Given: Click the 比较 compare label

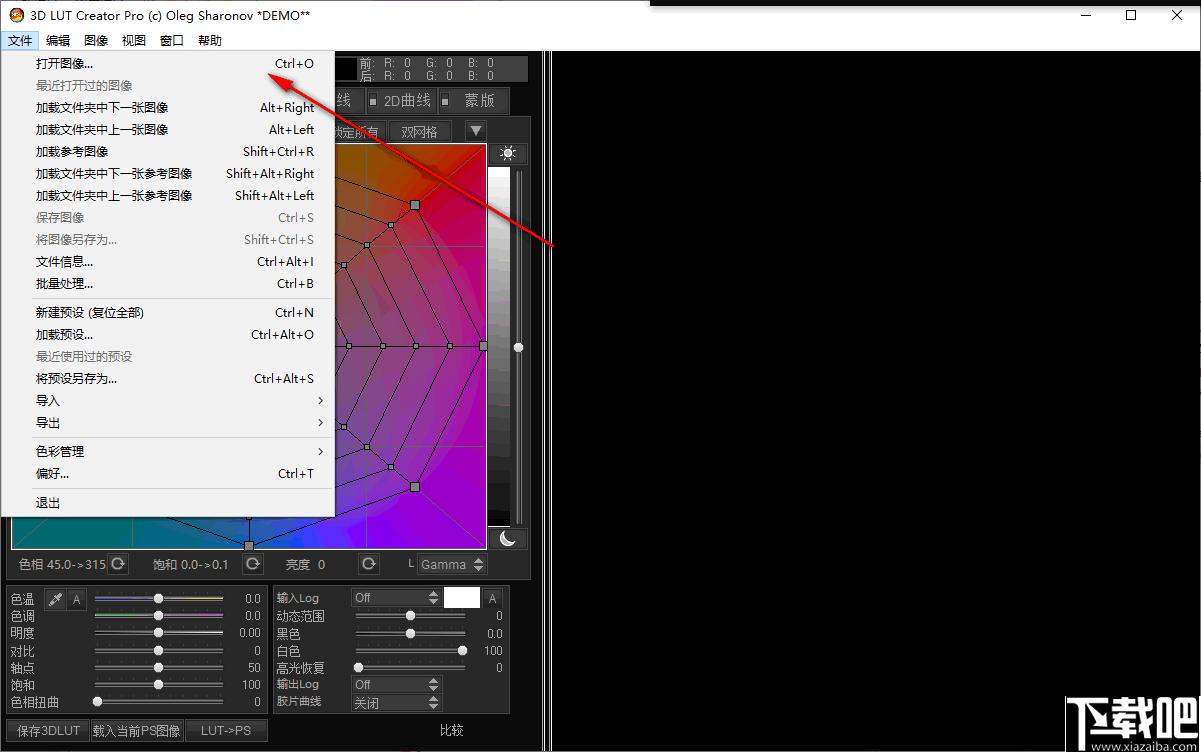Looking at the screenshot, I should (x=452, y=731).
